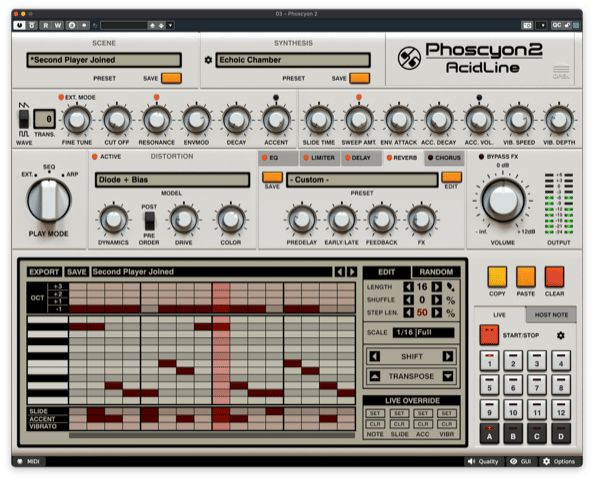Save the Scene preset with orange button
This screenshot has width=594, height=480.
171,78
